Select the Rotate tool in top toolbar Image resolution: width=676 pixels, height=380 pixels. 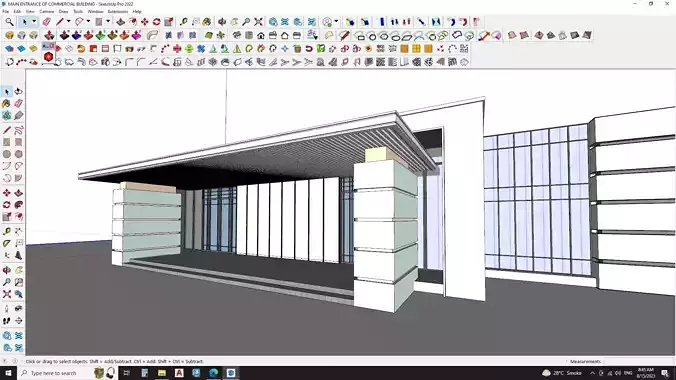tap(156, 22)
